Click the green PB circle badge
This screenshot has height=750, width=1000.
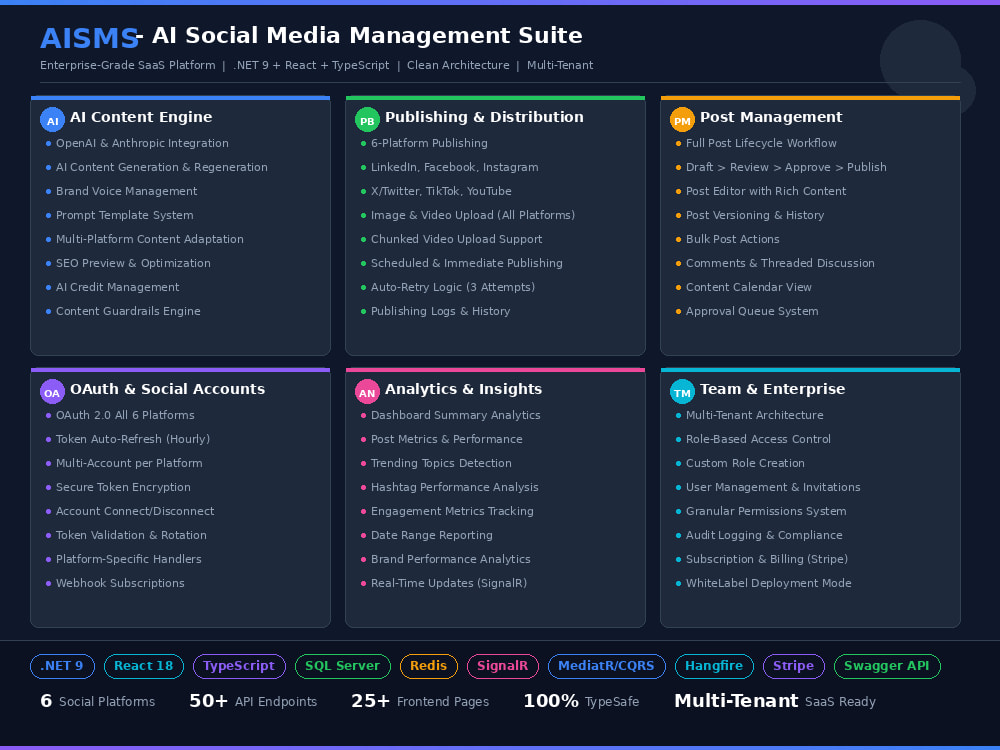pos(367,120)
